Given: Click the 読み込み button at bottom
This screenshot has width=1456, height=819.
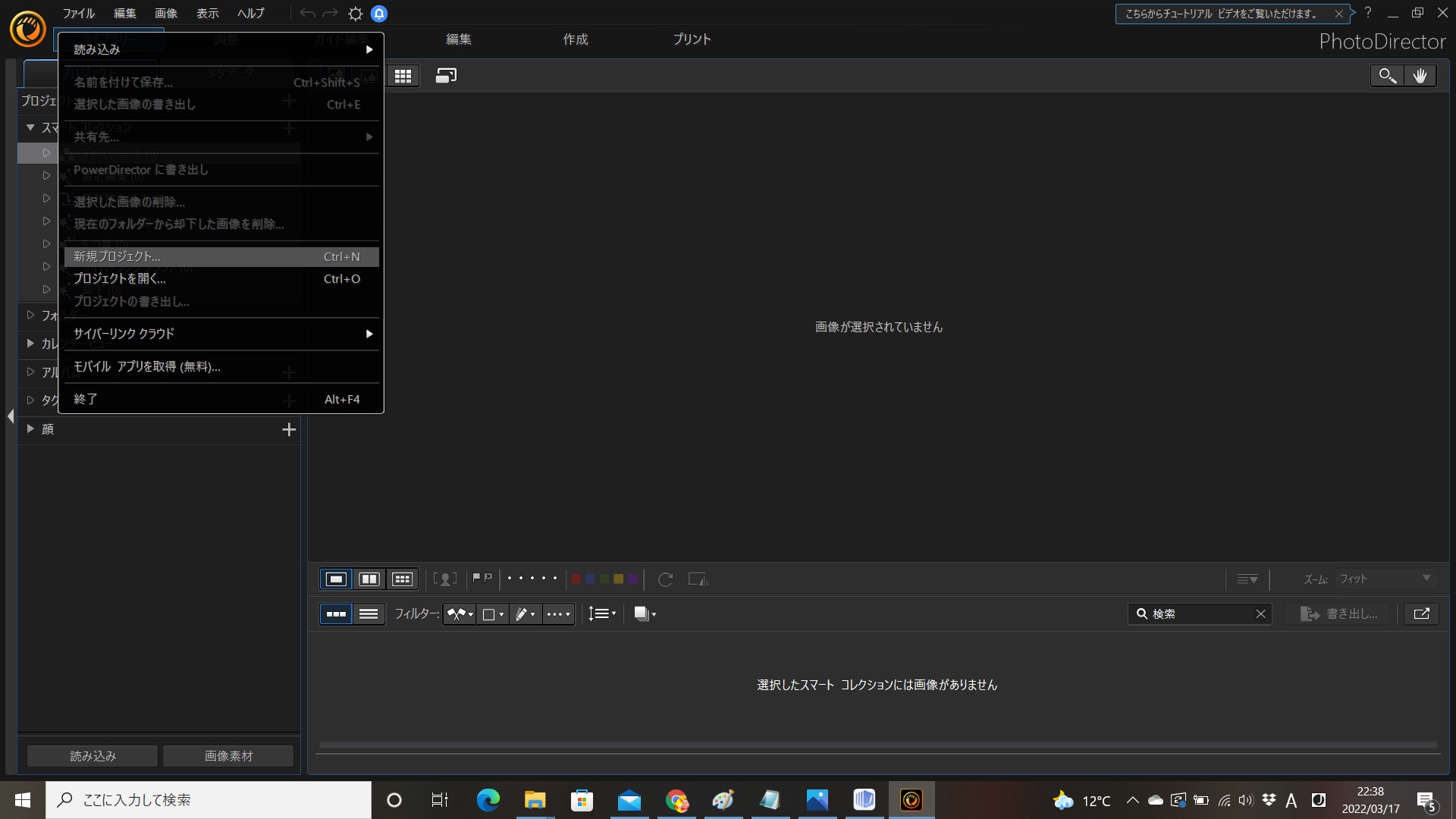Looking at the screenshot, I should pyautogui.click(x=93, y=756).
